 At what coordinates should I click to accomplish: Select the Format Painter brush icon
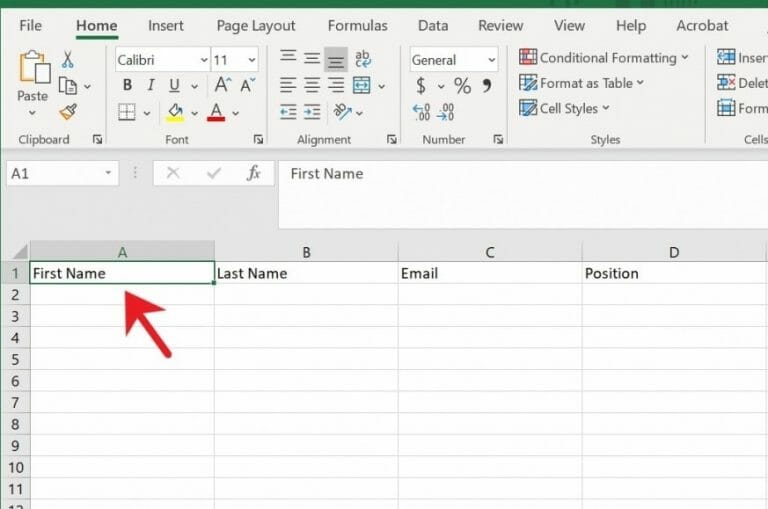point(68,111)
